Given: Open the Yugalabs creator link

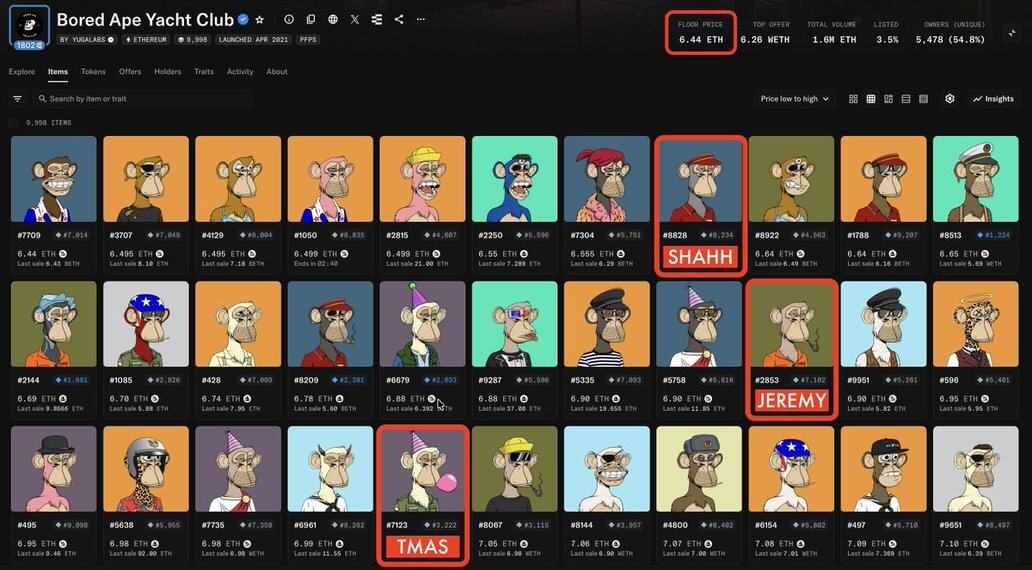Looking at the screenshot, I should click(87, 40).
